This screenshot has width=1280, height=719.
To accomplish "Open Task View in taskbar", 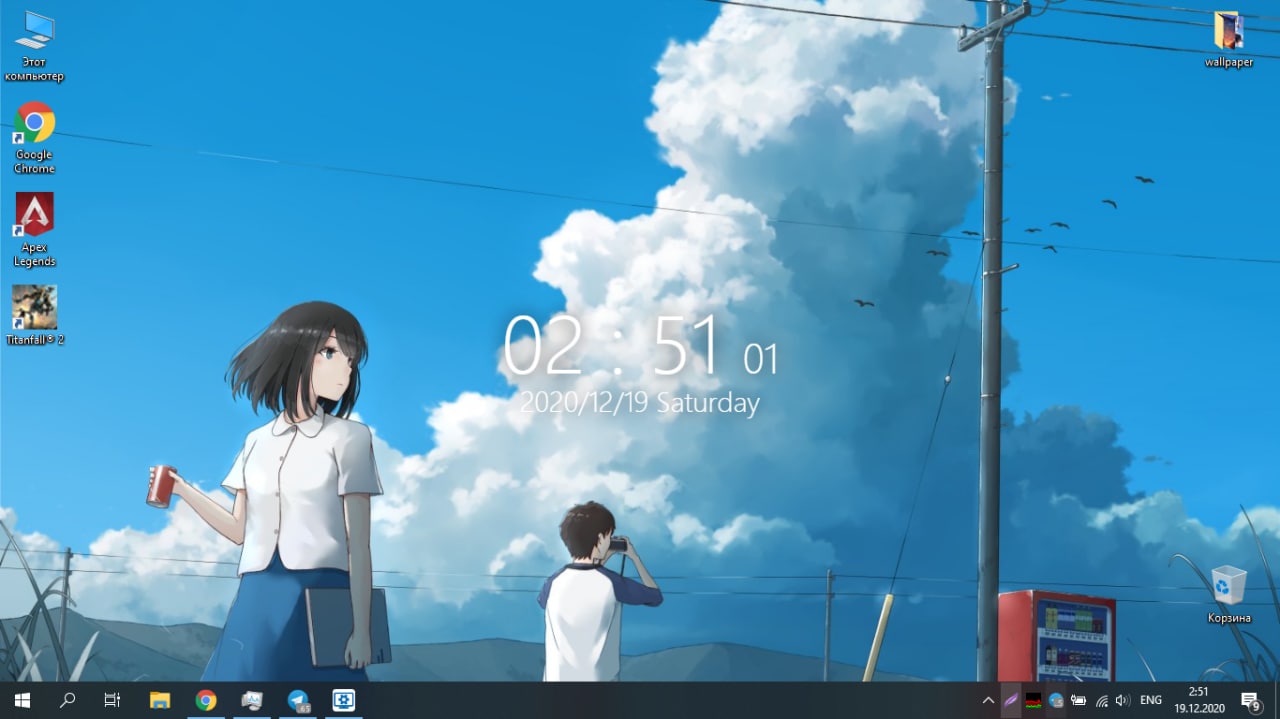I will [112, 700].
